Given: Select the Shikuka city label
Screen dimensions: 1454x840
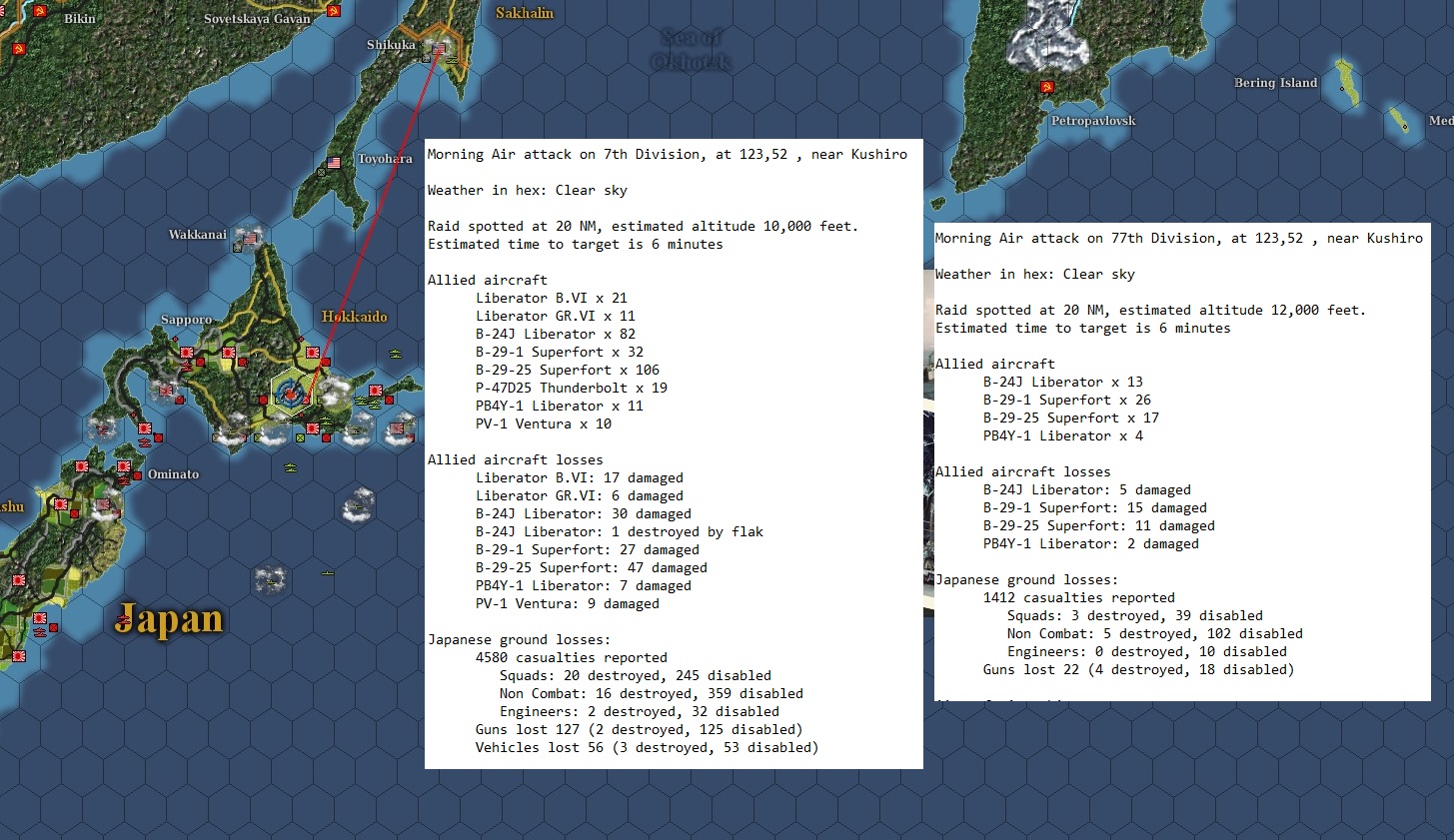Looking at the screenshot, I should point(391,45).
